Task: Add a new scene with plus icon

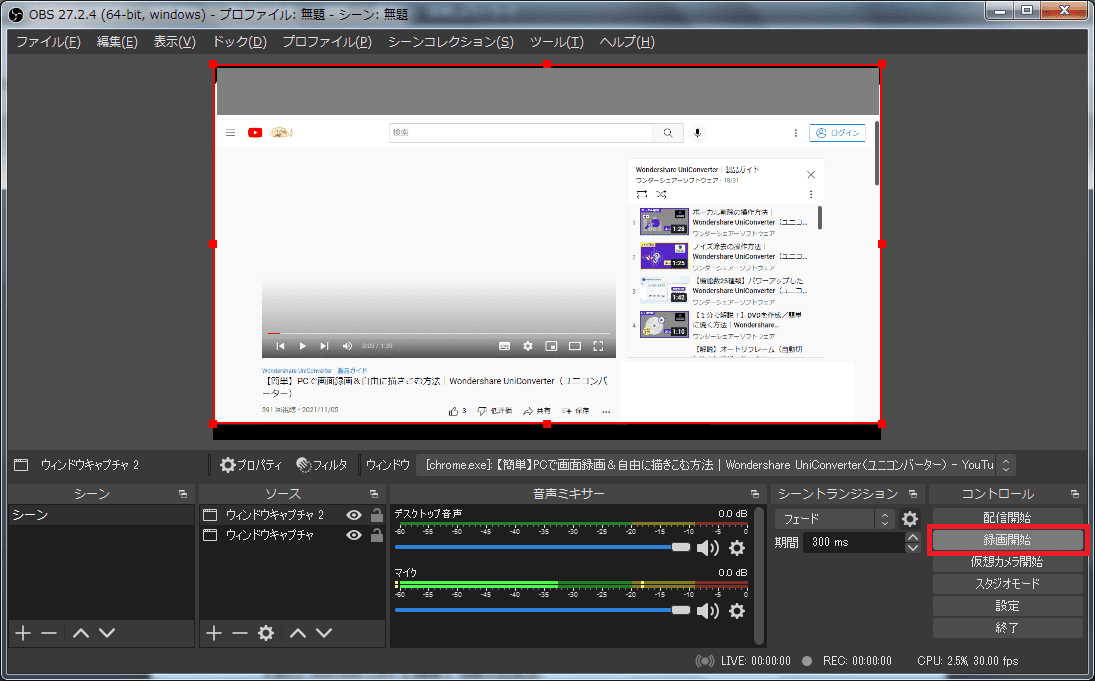Action: click(23, 633)
